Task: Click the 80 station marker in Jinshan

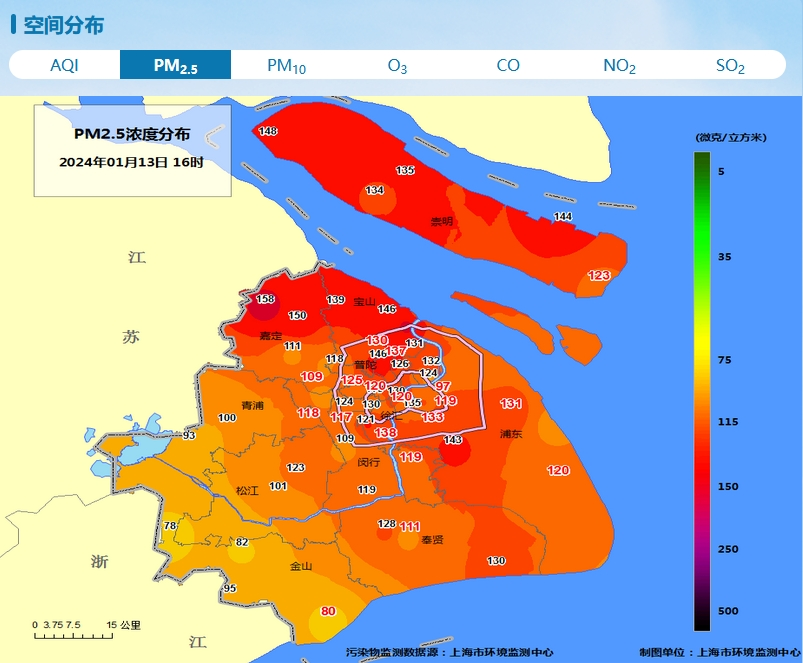Action: 327,611
